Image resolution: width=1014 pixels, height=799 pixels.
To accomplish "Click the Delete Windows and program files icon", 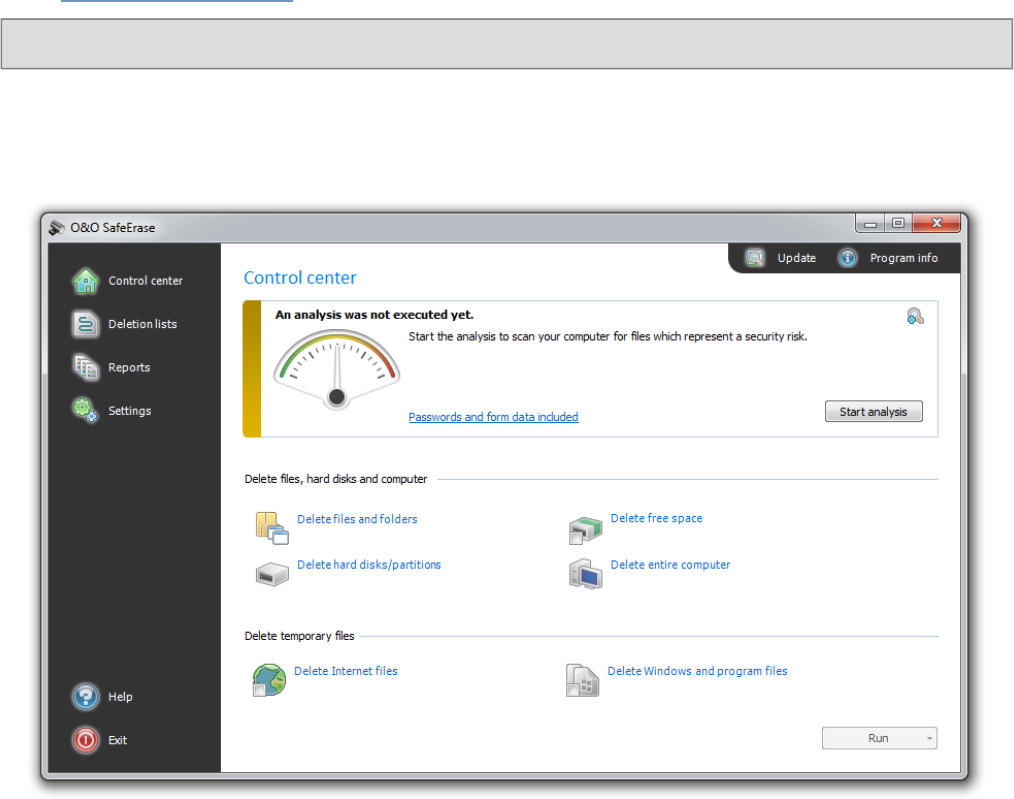I will [582, 680].
